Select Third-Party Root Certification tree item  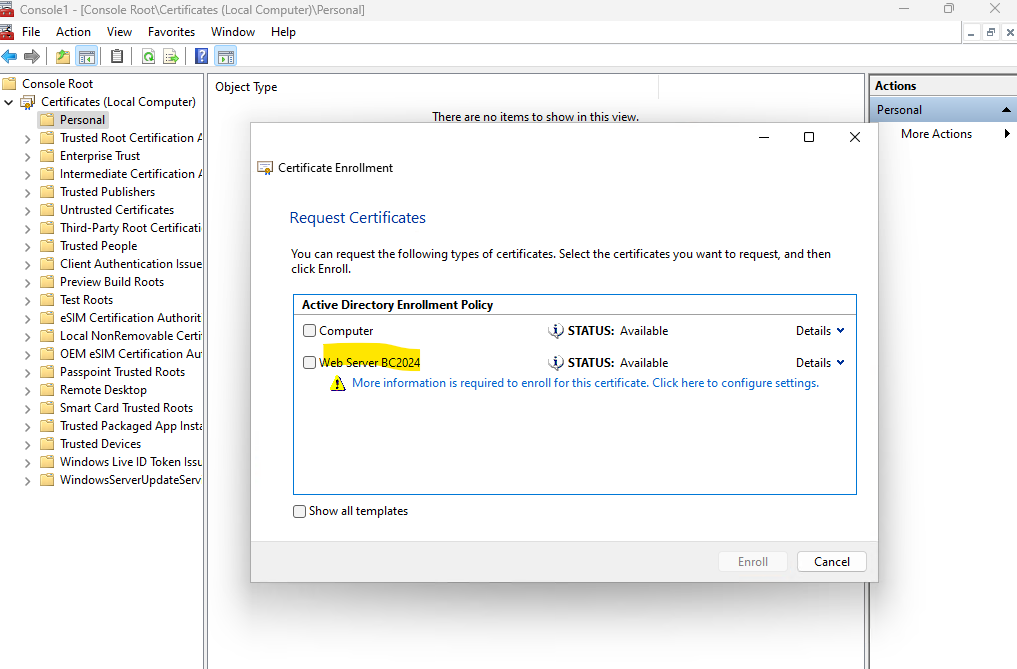pyautogui.click(x=130, y=228)
